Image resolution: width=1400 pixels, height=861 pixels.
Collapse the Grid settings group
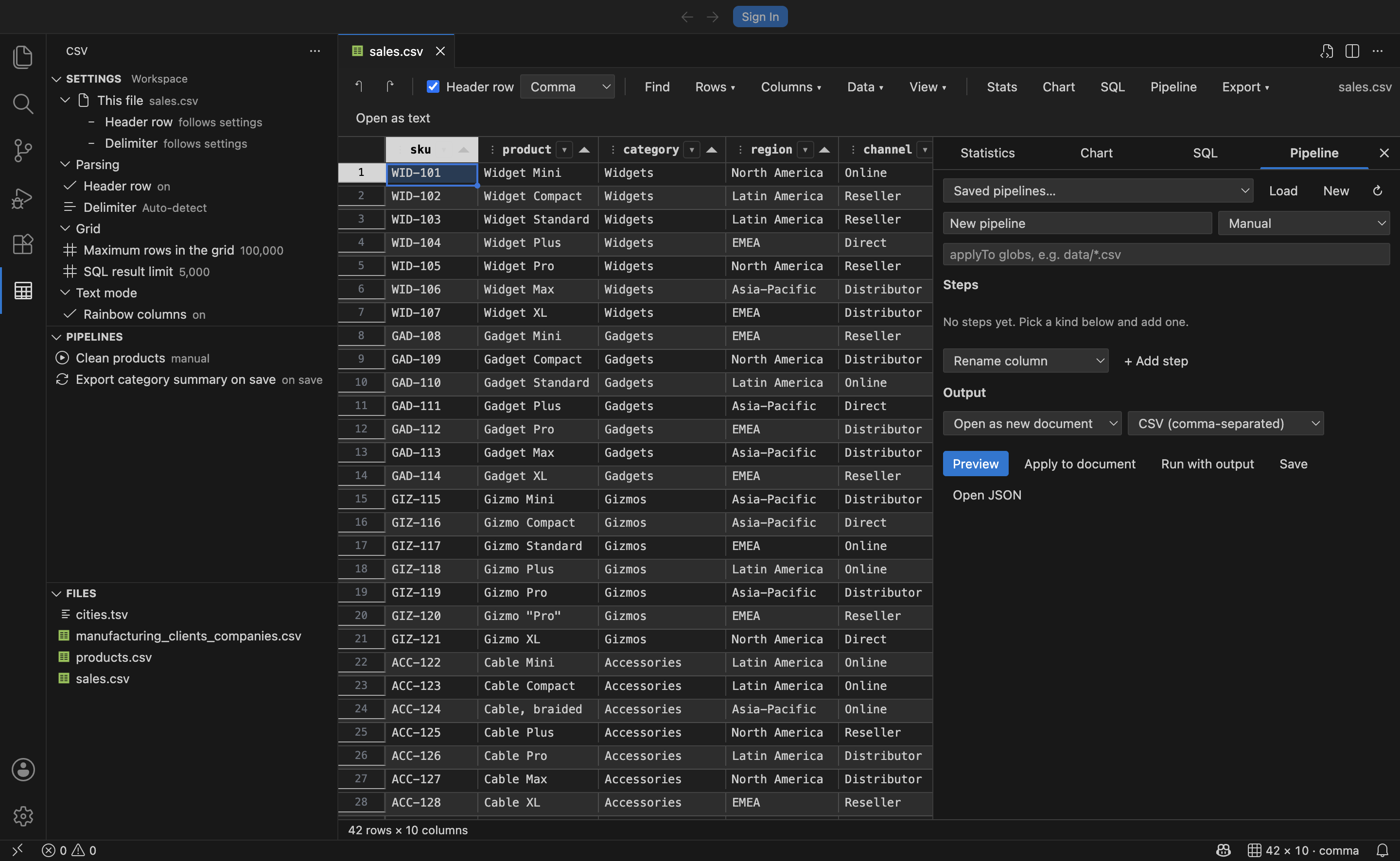66,228
